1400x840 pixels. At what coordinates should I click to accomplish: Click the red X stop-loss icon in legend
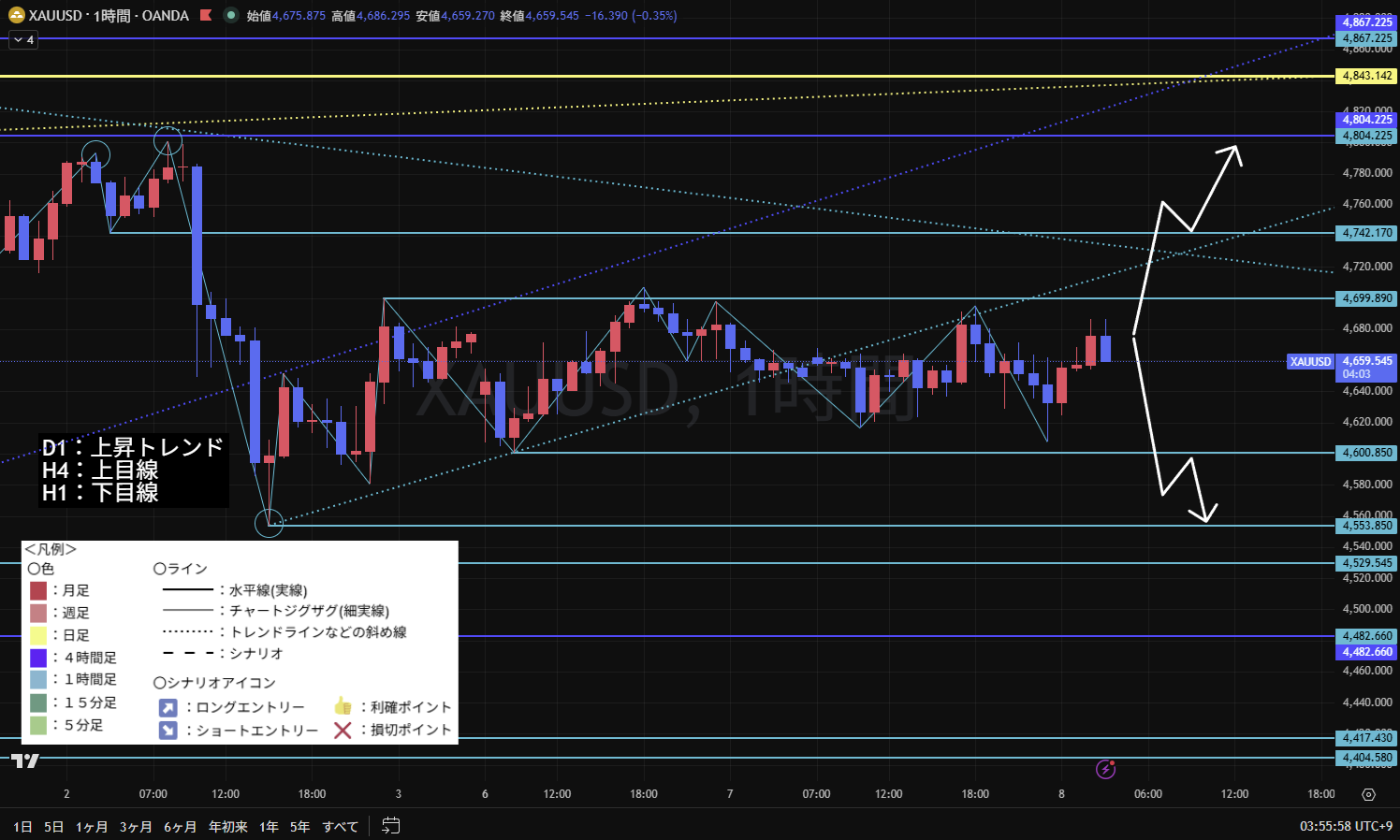343,730
